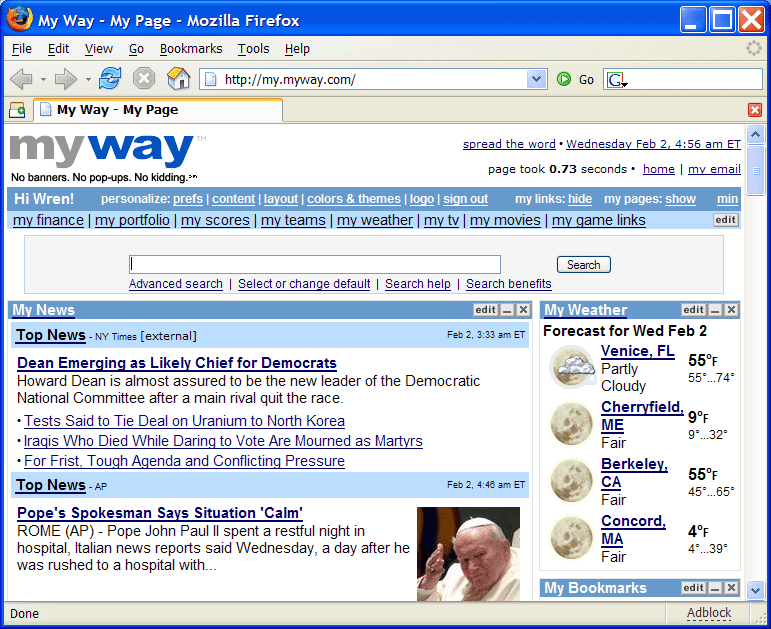
Task: Close the My News module
Action: pyautogui.click(x=523, y=310)
